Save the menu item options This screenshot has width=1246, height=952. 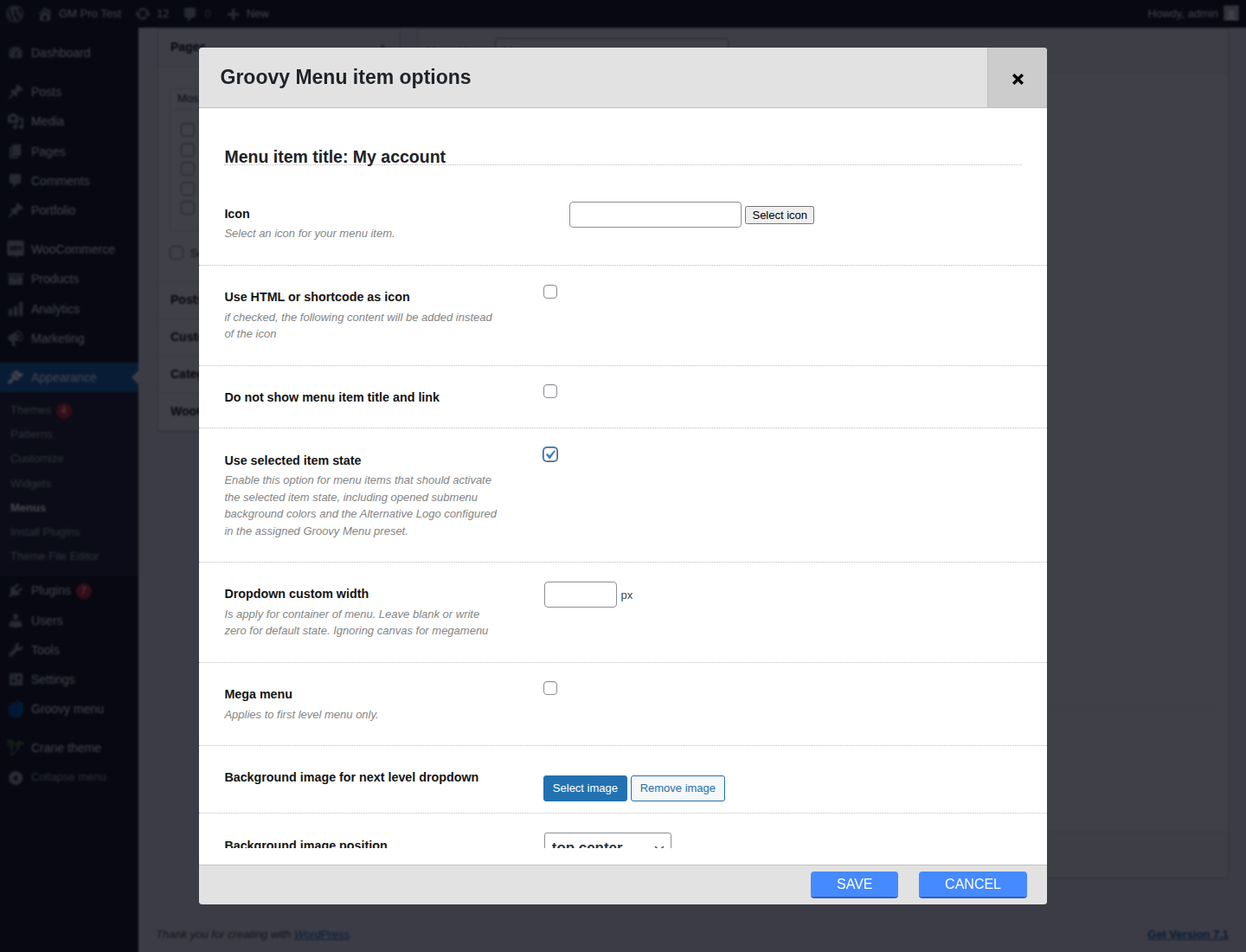(x=854, y=884)
